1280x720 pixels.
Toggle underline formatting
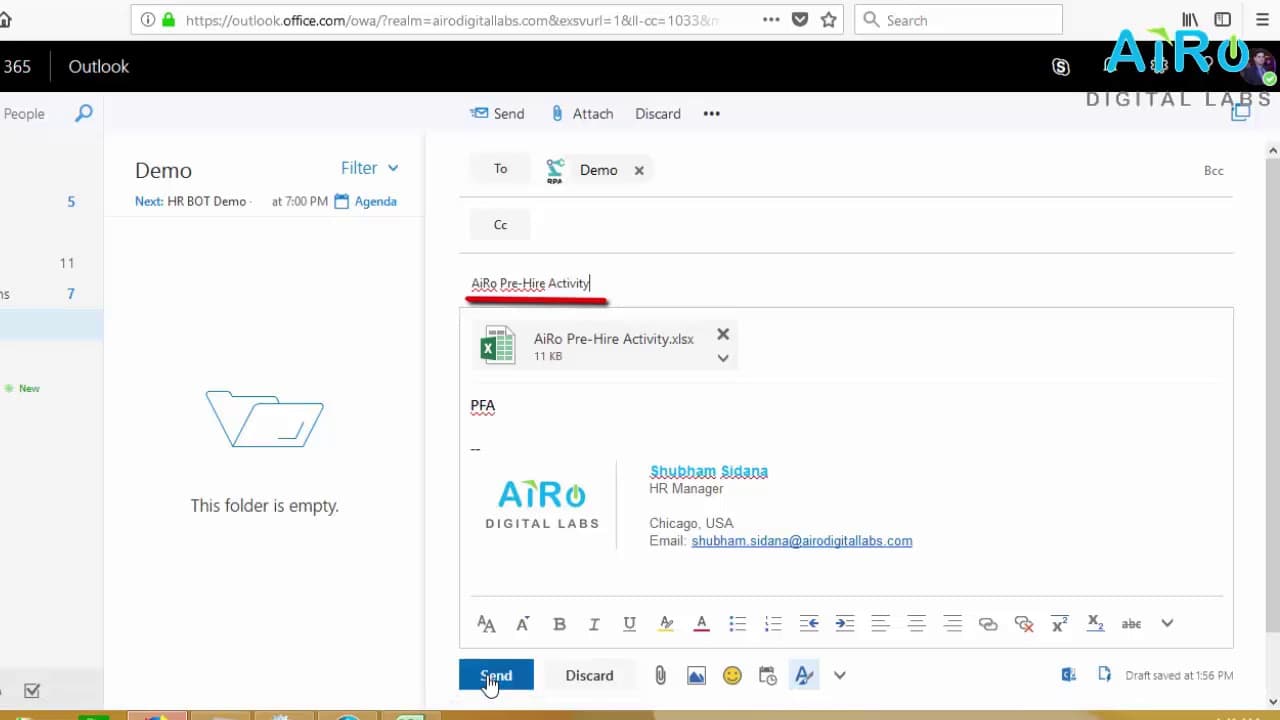(x=629, y=624)
